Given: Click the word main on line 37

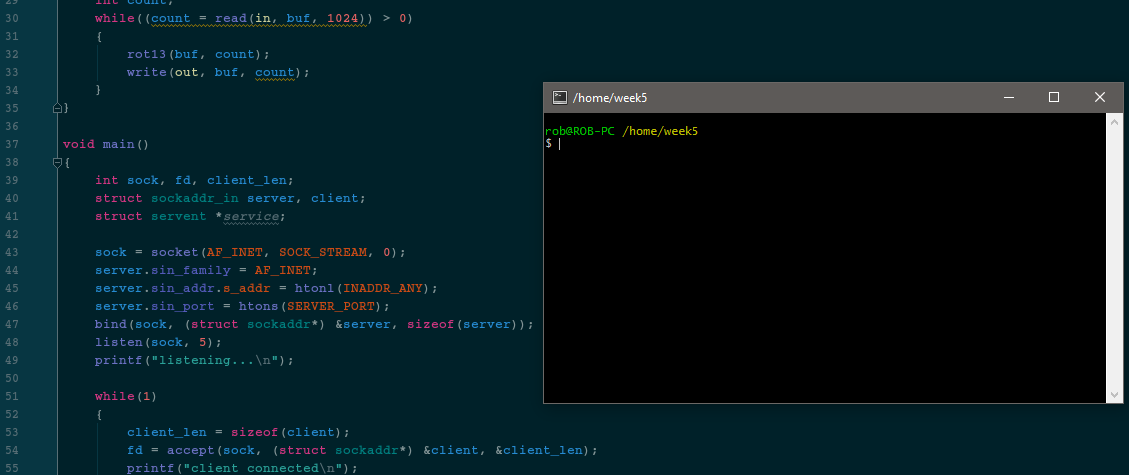Looking at the screenshot, I should point(119,144).
